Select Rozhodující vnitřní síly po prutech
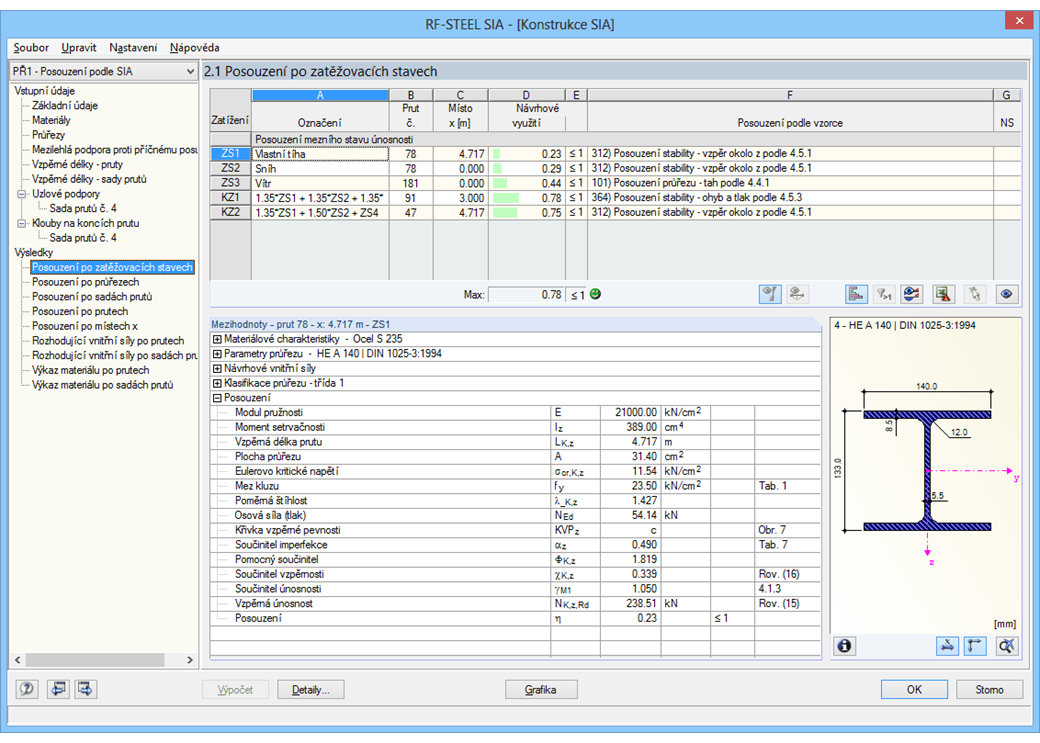1040x743 pixels. tap(107, 340)
